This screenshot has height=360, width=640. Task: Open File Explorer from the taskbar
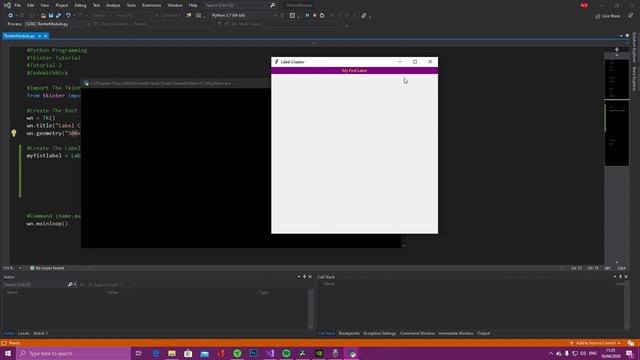pos(172,353)
